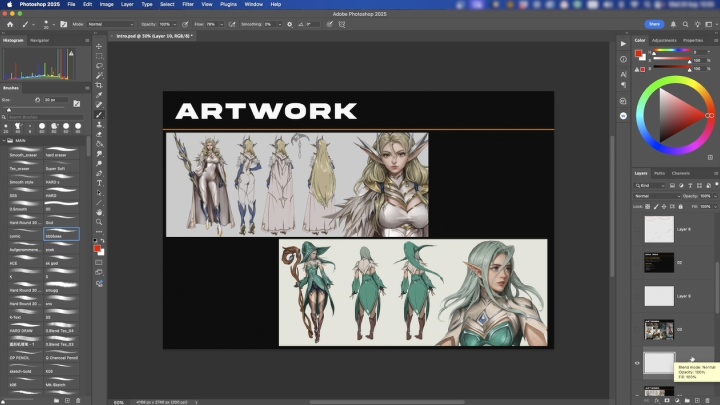This screenshot has width=720, height=405.
Task: Select the Lasso tool
Action: (99, 65)
